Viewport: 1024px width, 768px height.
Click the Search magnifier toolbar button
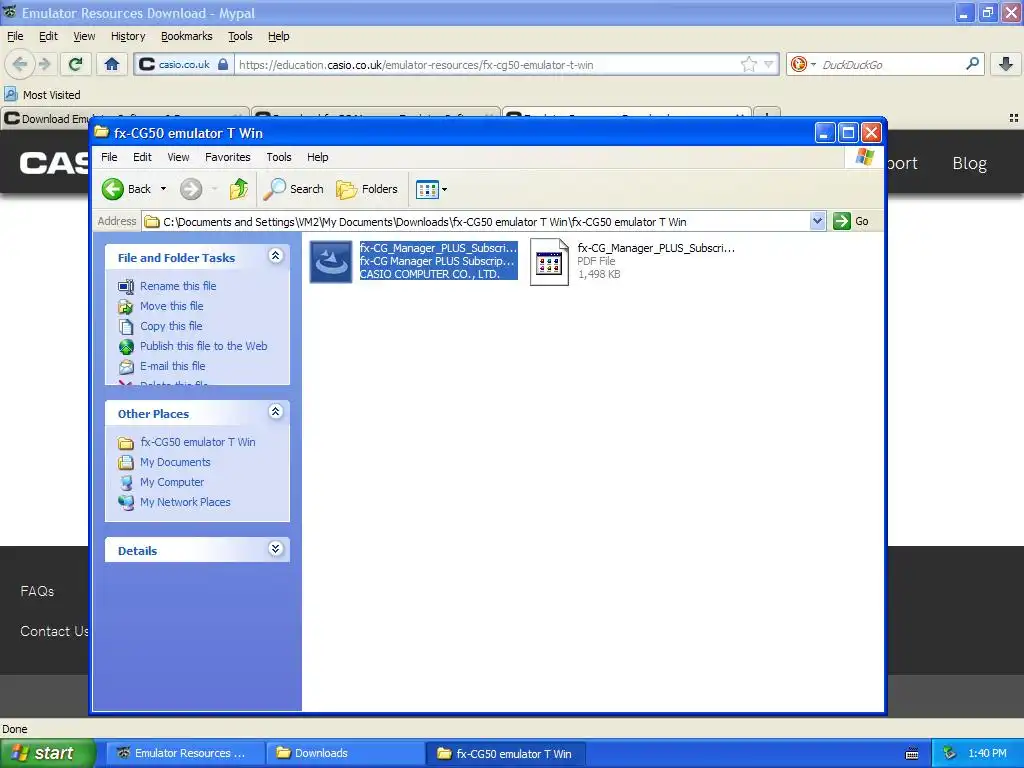(293, 189)
